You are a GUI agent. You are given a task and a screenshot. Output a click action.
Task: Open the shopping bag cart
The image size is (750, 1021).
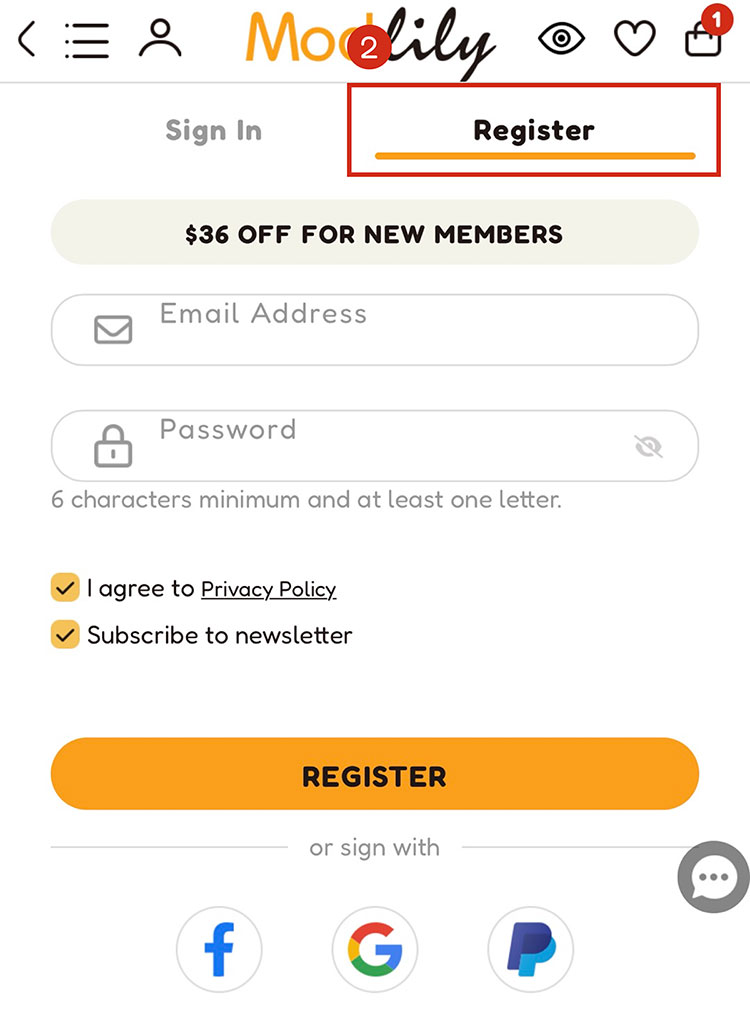[702, 39]
